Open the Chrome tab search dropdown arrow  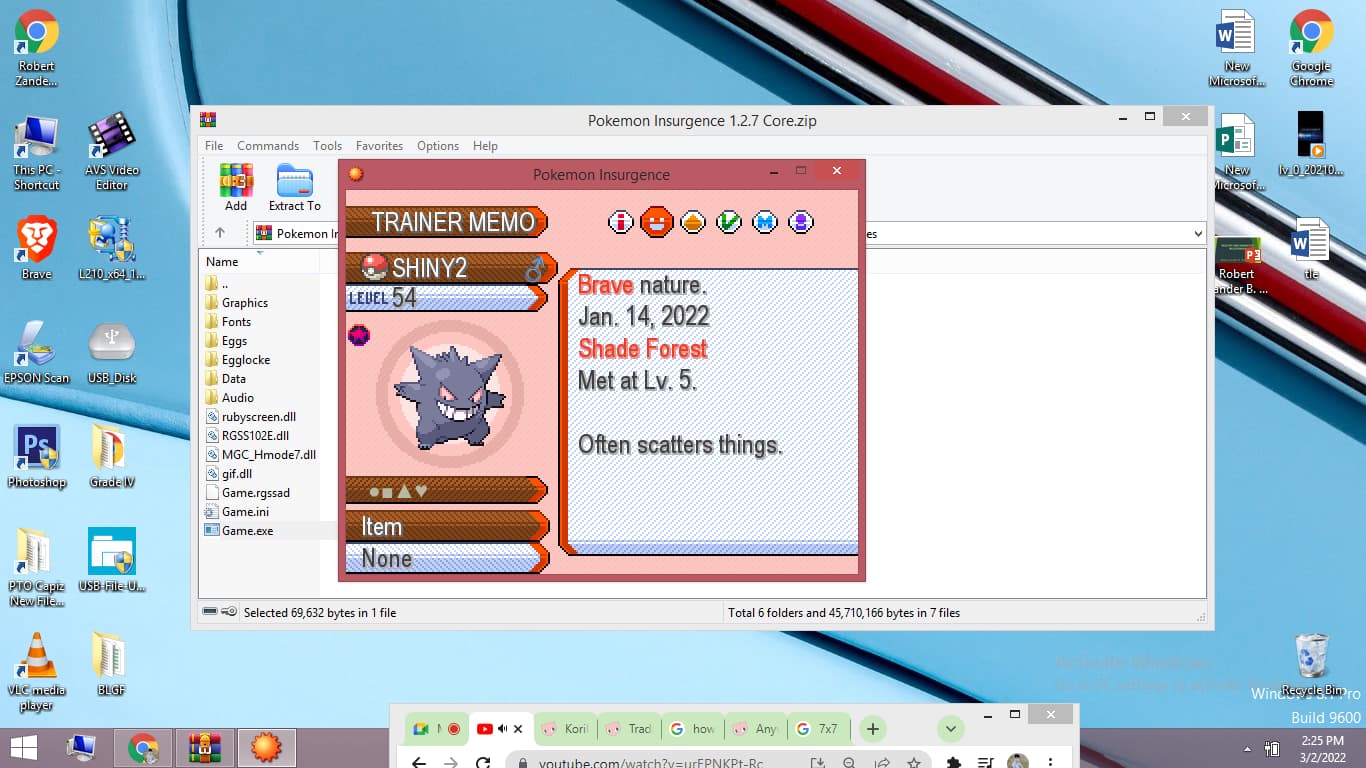pyautogui.click(x=951, y=729)
